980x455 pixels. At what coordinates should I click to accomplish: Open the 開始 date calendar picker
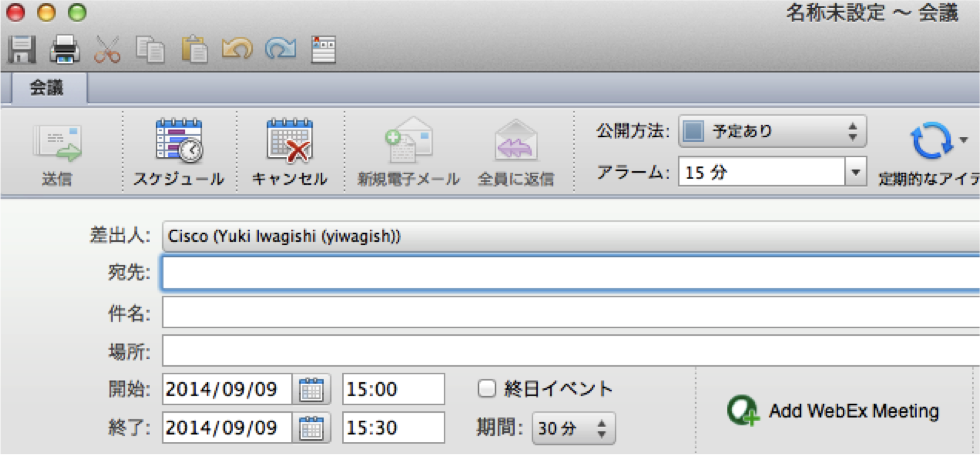click(313, 388)
